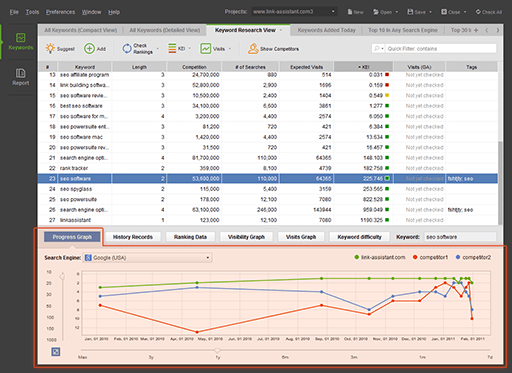512x373 pixels.
Task: Open the Report module in sidebar
Action: tap(20, 77)
